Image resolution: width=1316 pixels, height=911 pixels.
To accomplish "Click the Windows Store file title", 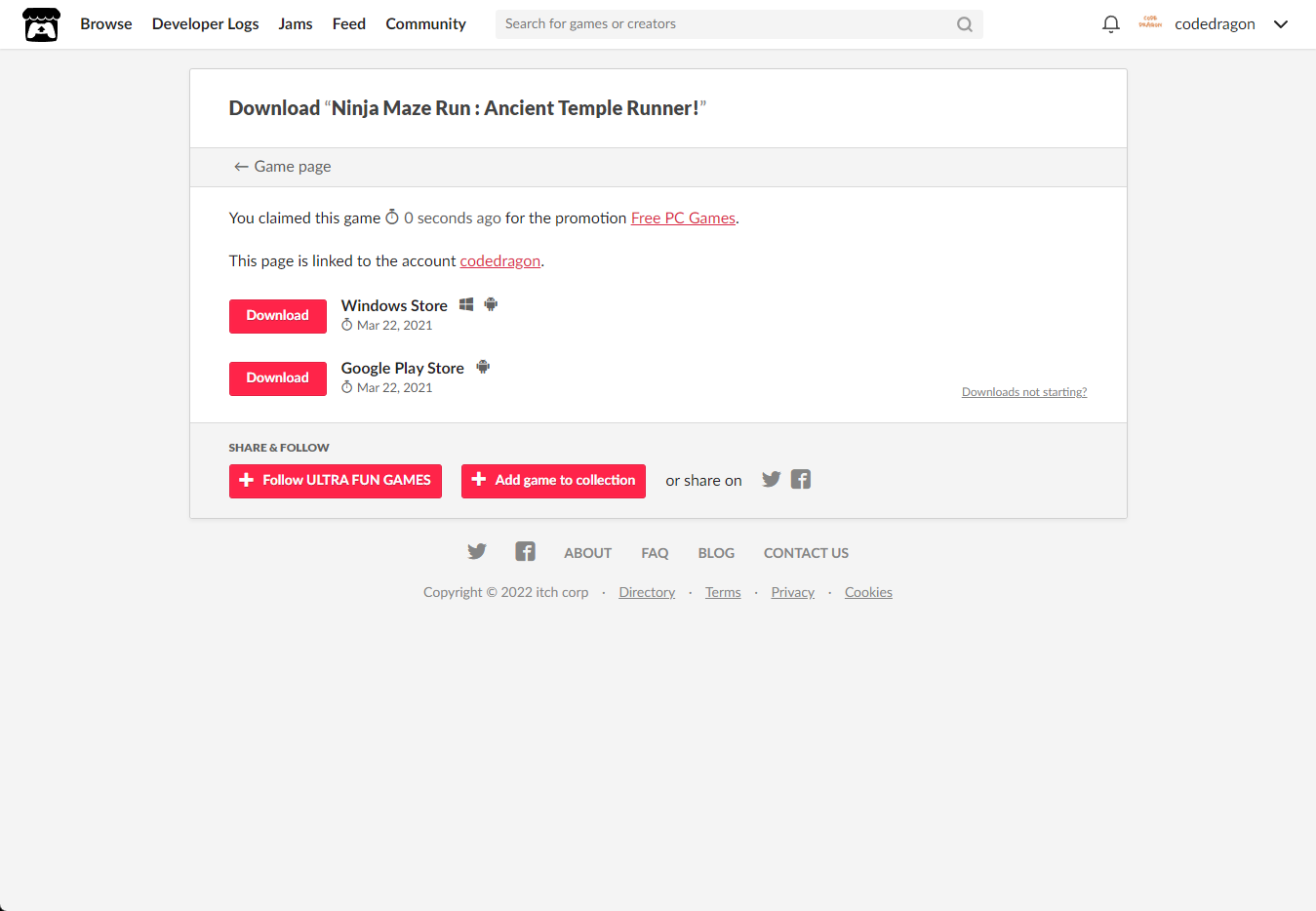I will coord(394,305).
